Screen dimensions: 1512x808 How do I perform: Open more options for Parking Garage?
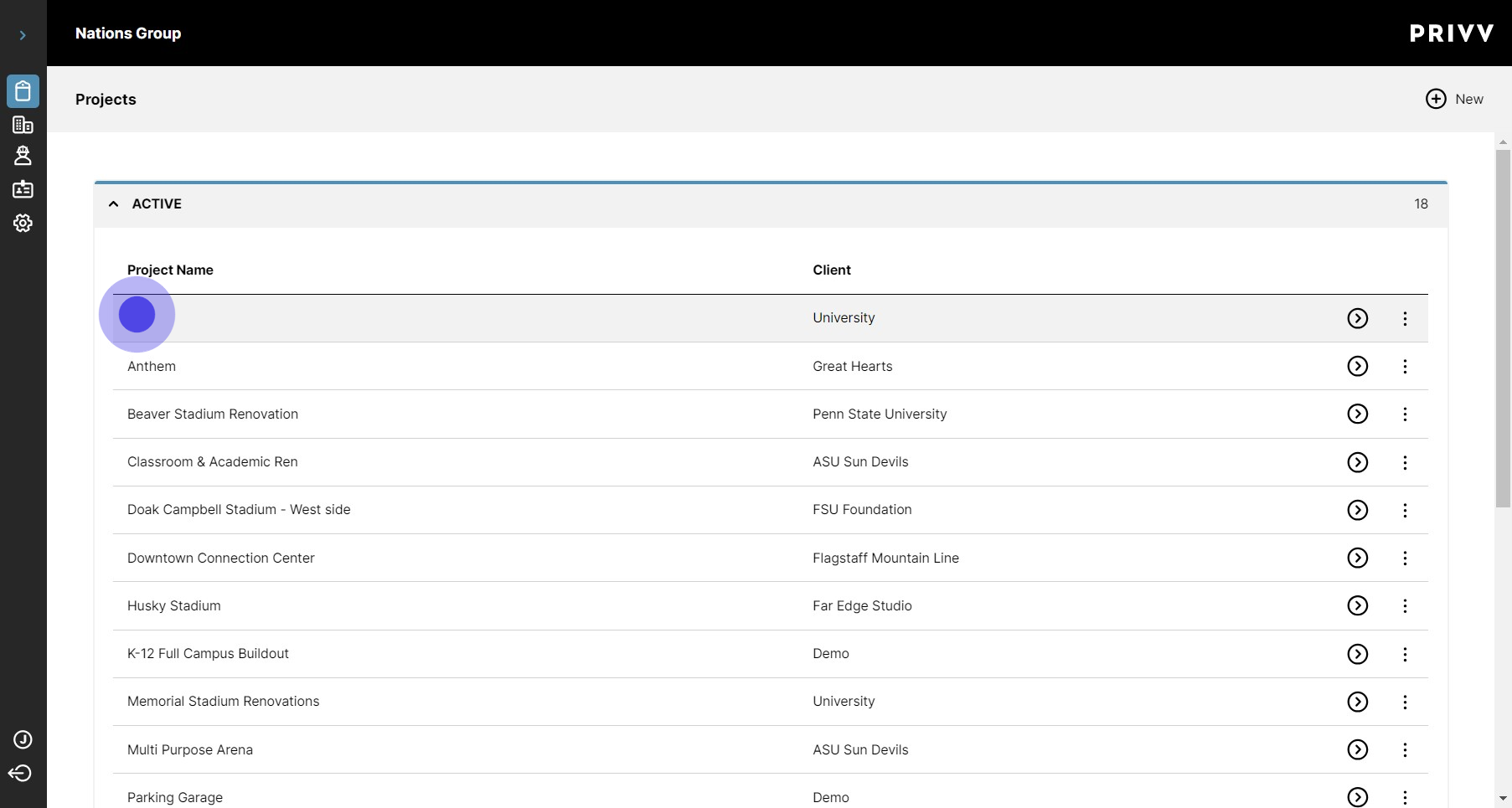(1405, 797)
